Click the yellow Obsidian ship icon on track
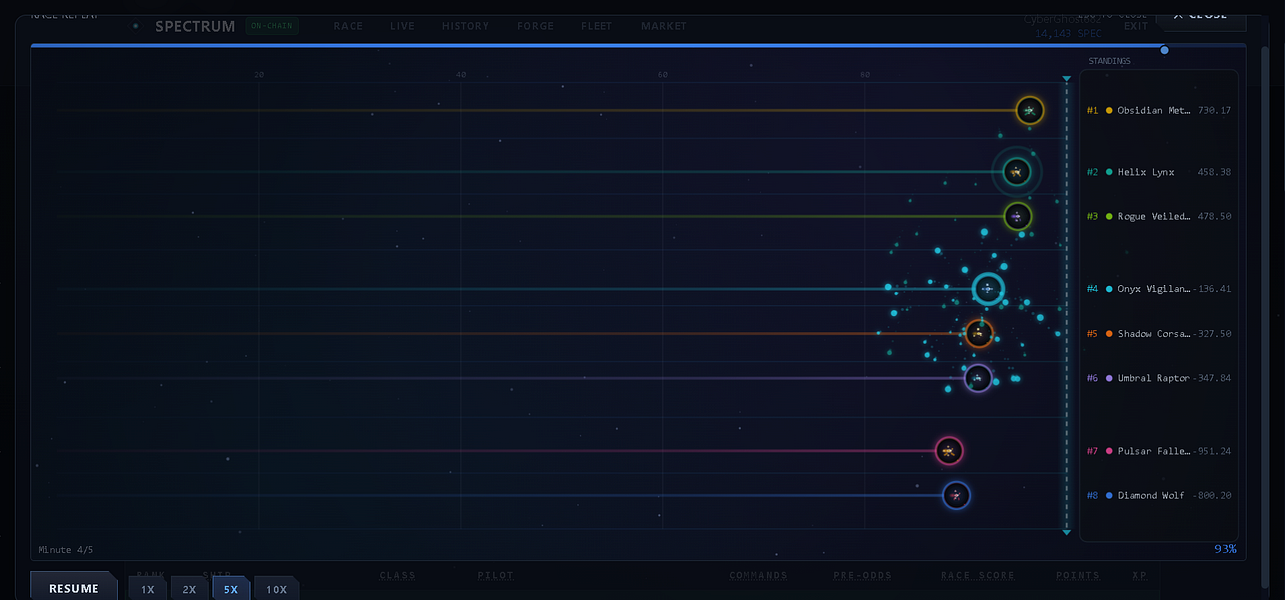1285x600 pixels. [1030, 111]
